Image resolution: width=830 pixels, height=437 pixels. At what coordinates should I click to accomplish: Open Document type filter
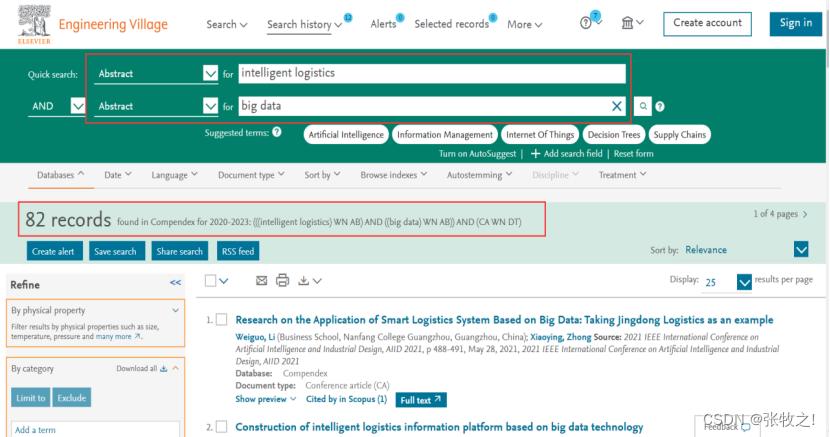pos(251,175)
